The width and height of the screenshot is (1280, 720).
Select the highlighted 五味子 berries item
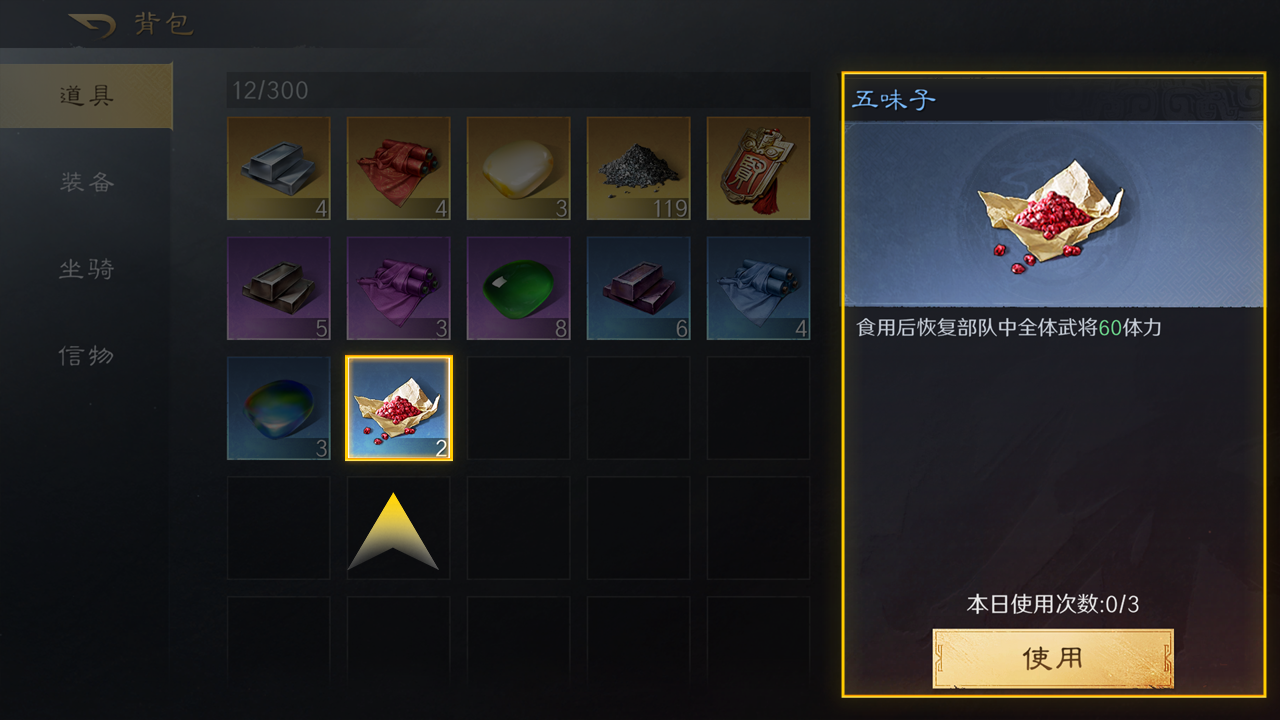(399, 408)
